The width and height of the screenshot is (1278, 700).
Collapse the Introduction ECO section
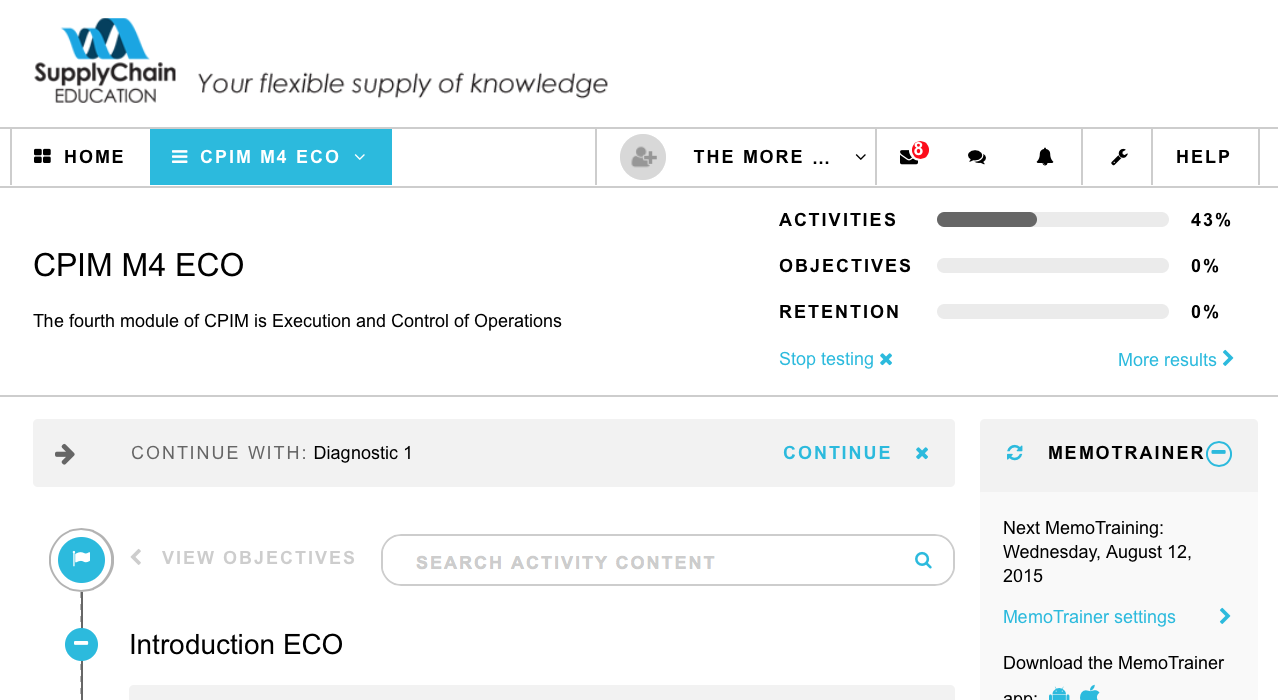81,644
